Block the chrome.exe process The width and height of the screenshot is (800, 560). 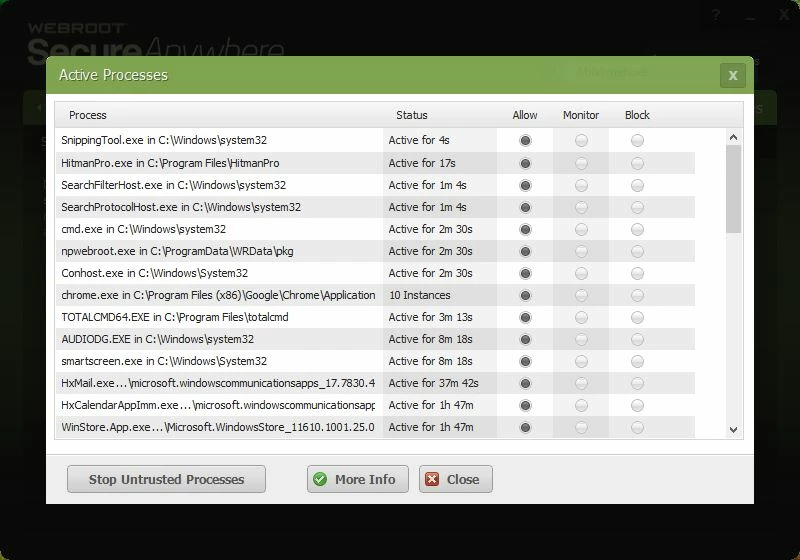637,295
